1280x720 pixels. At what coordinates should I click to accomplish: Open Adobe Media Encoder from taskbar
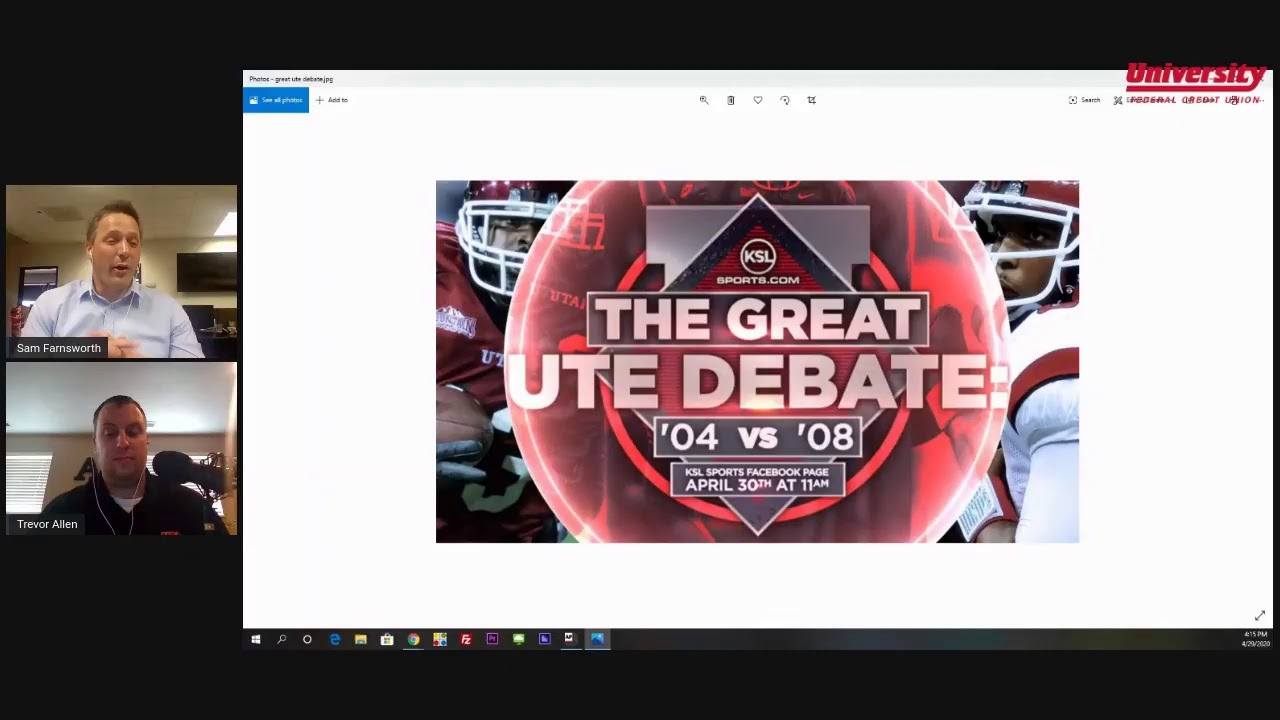pos(545,639)
